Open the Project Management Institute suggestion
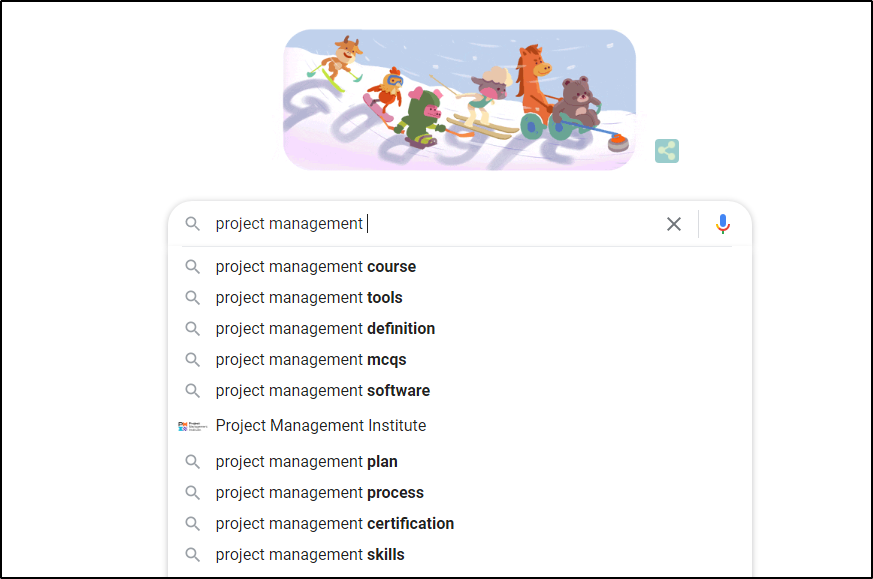Screen dimensions: 873x579 click(320, 426)
